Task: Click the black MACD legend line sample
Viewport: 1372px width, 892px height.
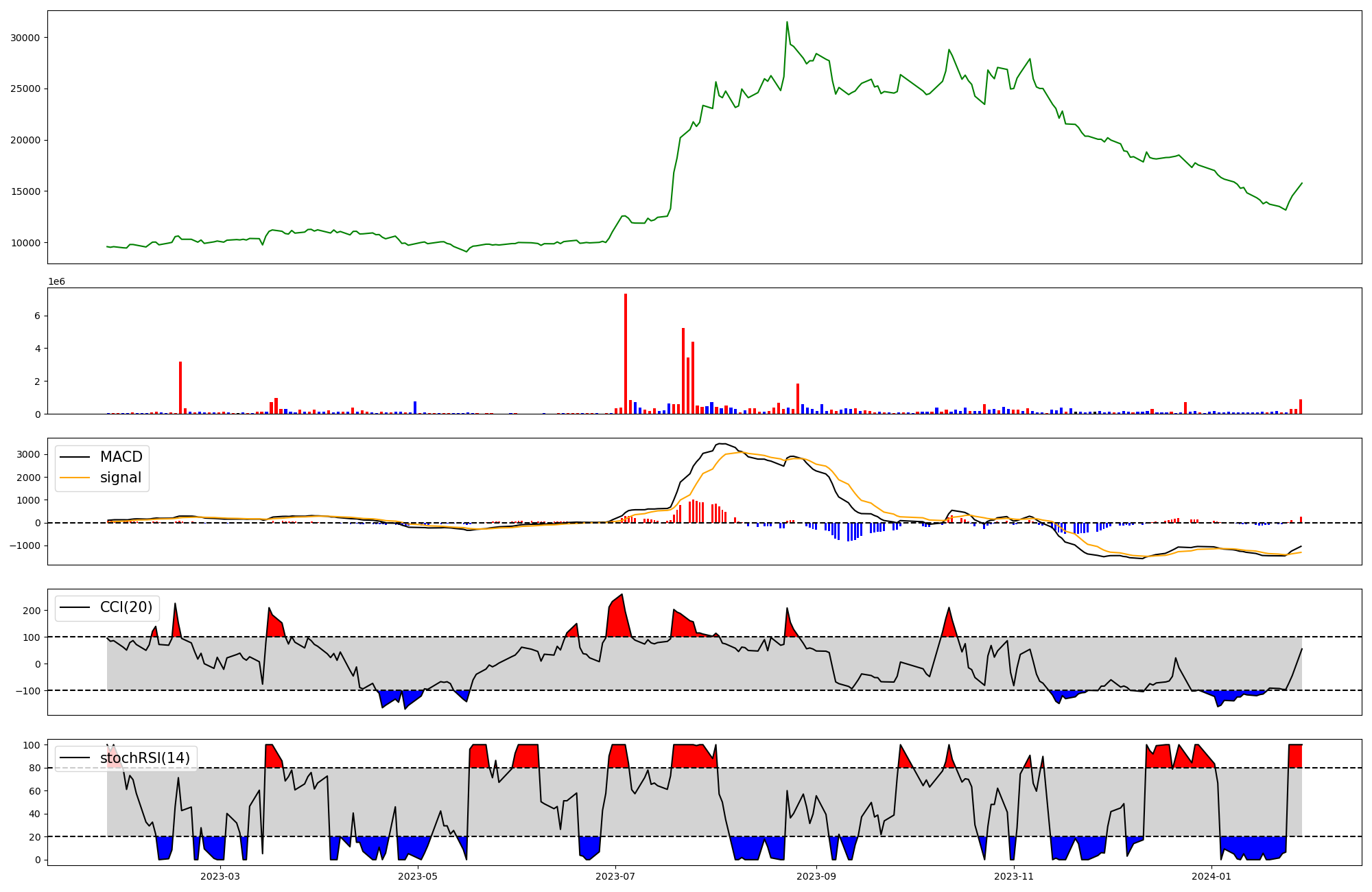Action: click(75, 457)
